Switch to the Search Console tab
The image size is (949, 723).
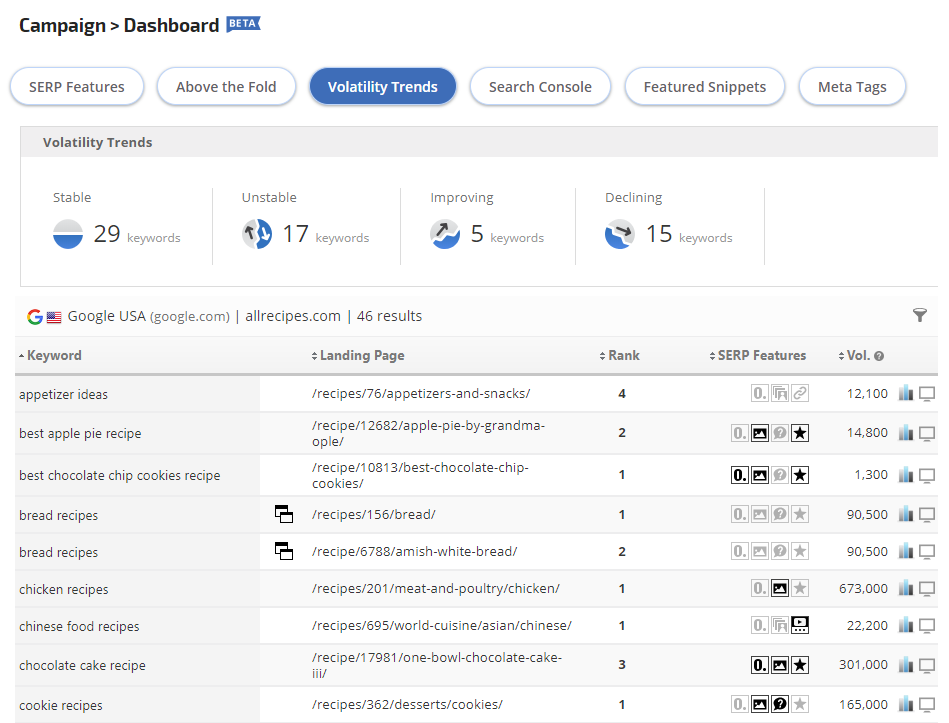[x=540, y=87]
